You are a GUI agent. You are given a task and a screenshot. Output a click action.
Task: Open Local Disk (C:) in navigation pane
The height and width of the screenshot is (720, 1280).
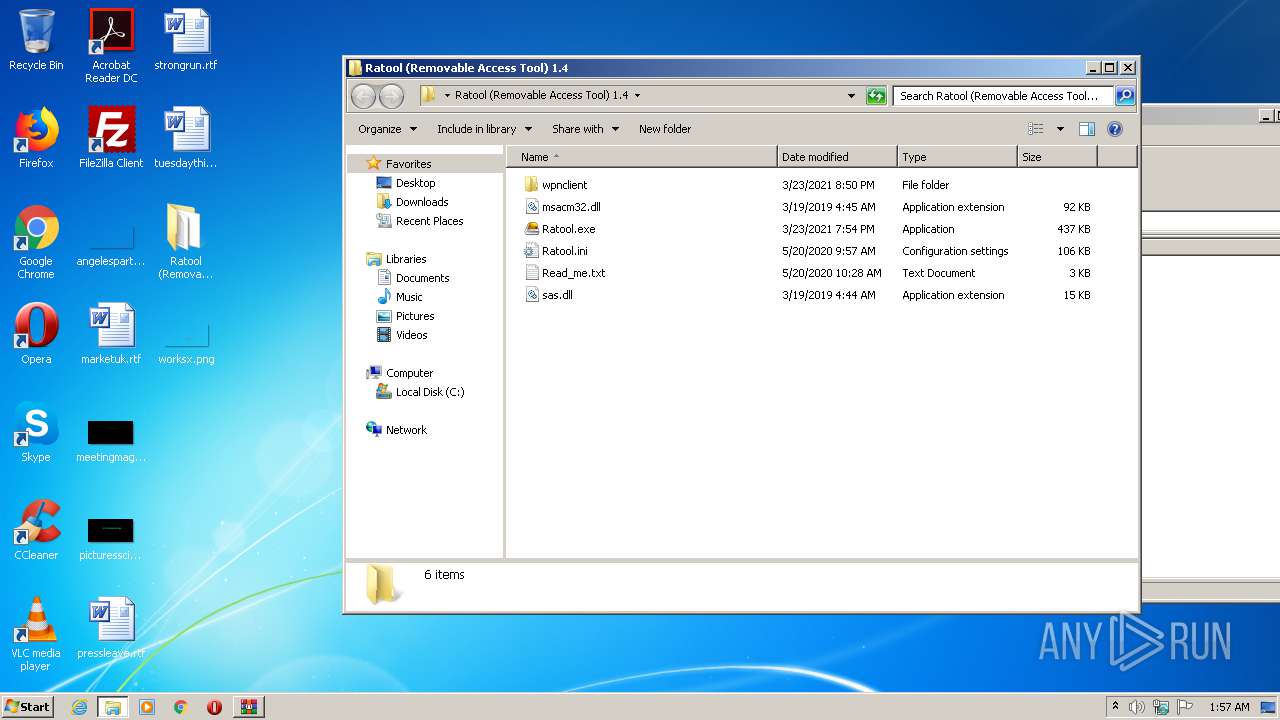429,392
